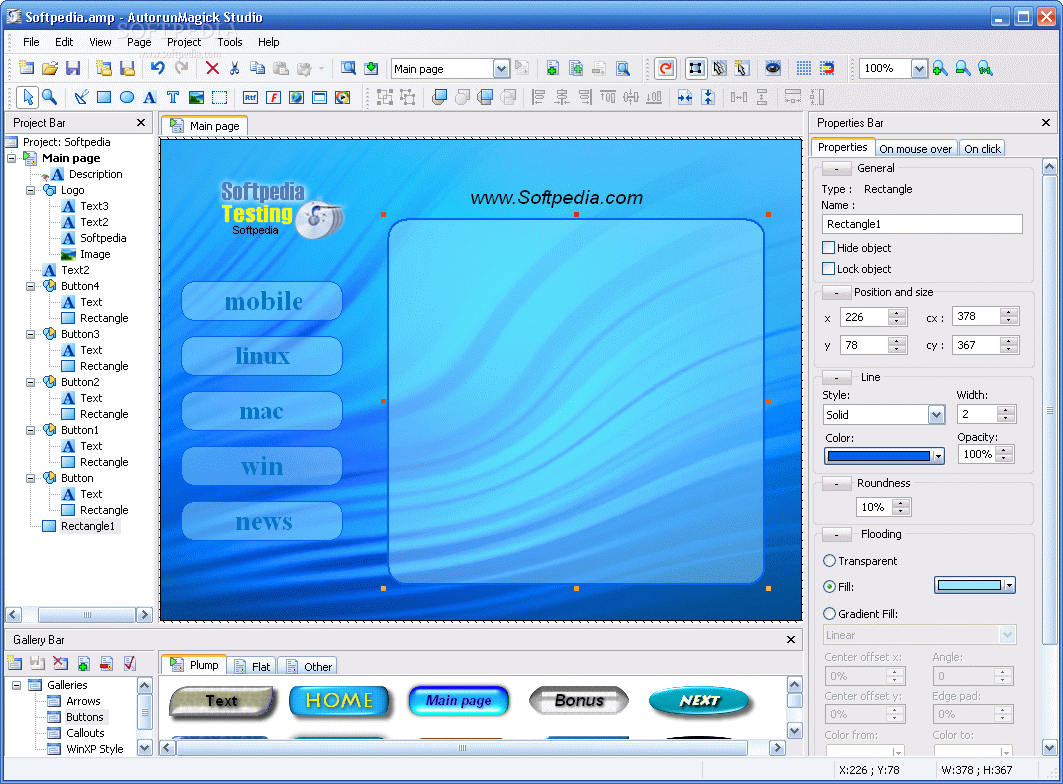Select the Ellipse drawing tool
This screenshot has width=1063, height=784.
[x=127, y=97]
